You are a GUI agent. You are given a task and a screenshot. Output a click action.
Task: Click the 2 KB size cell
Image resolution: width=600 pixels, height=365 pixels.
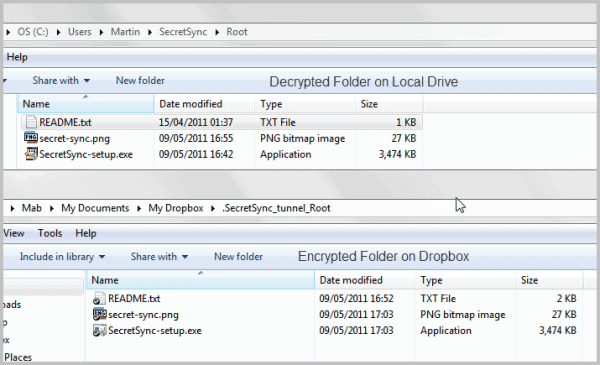(566, 299)
